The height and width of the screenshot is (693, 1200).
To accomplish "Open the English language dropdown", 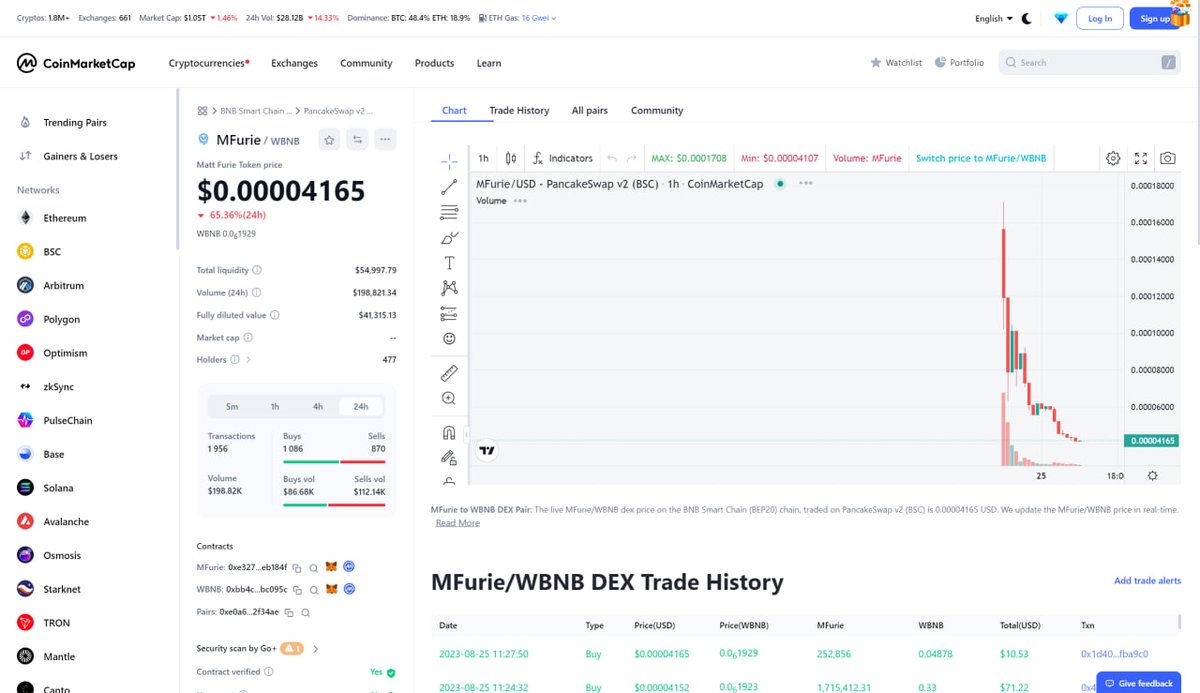I will coord(994,18).
